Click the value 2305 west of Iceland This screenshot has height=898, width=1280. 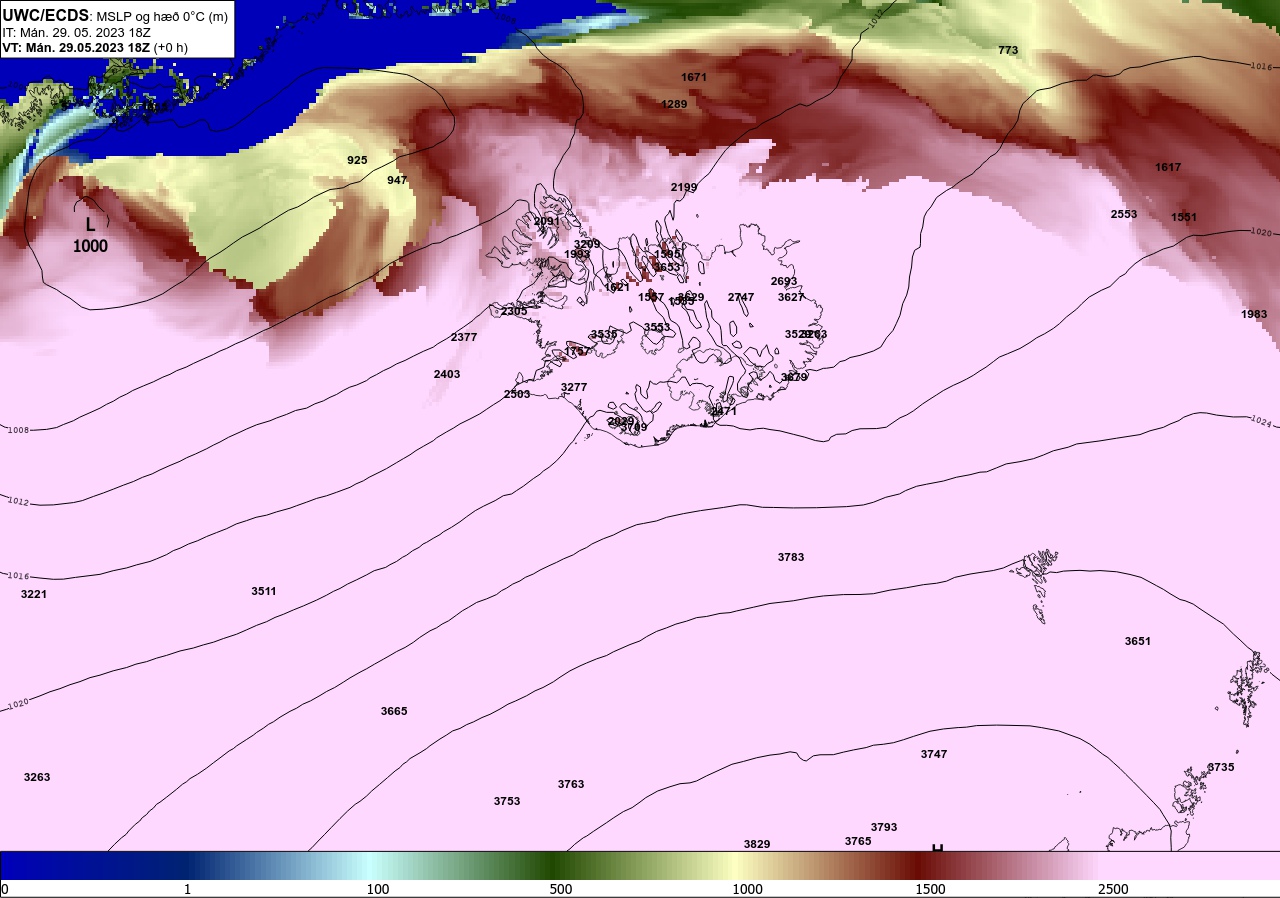pos(514,311)
